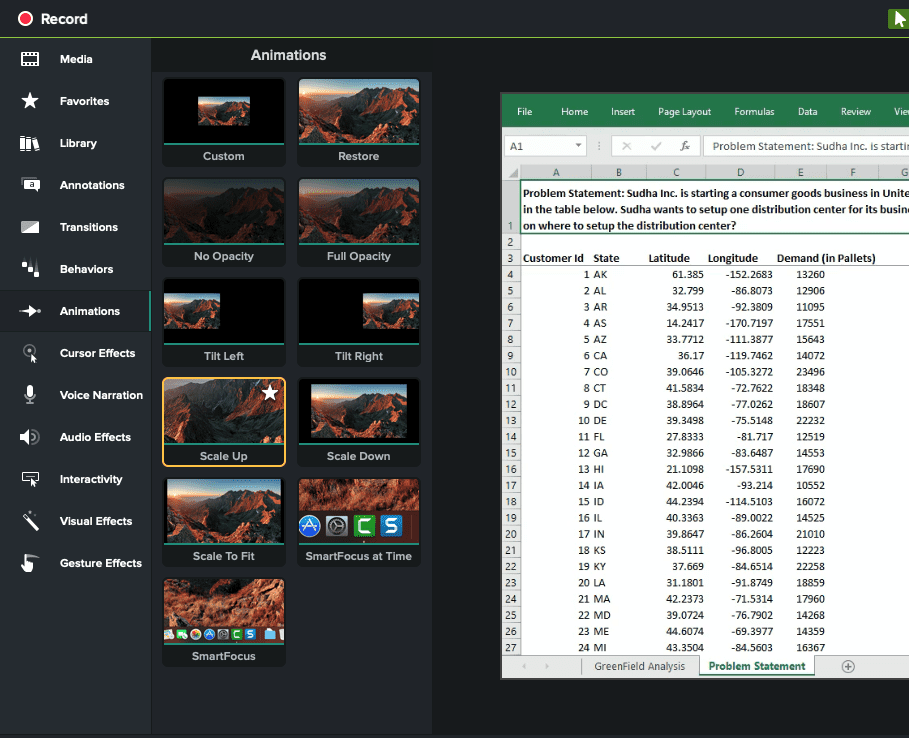
Task: Open Cursor Effects icon
Action: (x=30, y=353)
